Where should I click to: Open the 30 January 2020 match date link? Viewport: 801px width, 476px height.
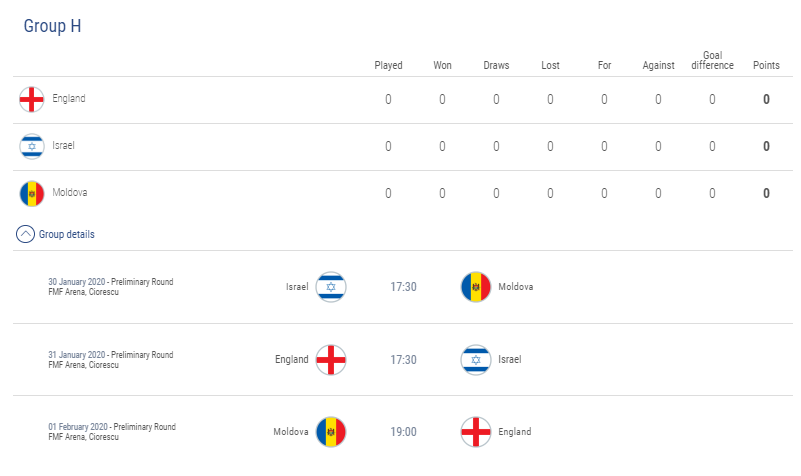[x=77, y=282]
